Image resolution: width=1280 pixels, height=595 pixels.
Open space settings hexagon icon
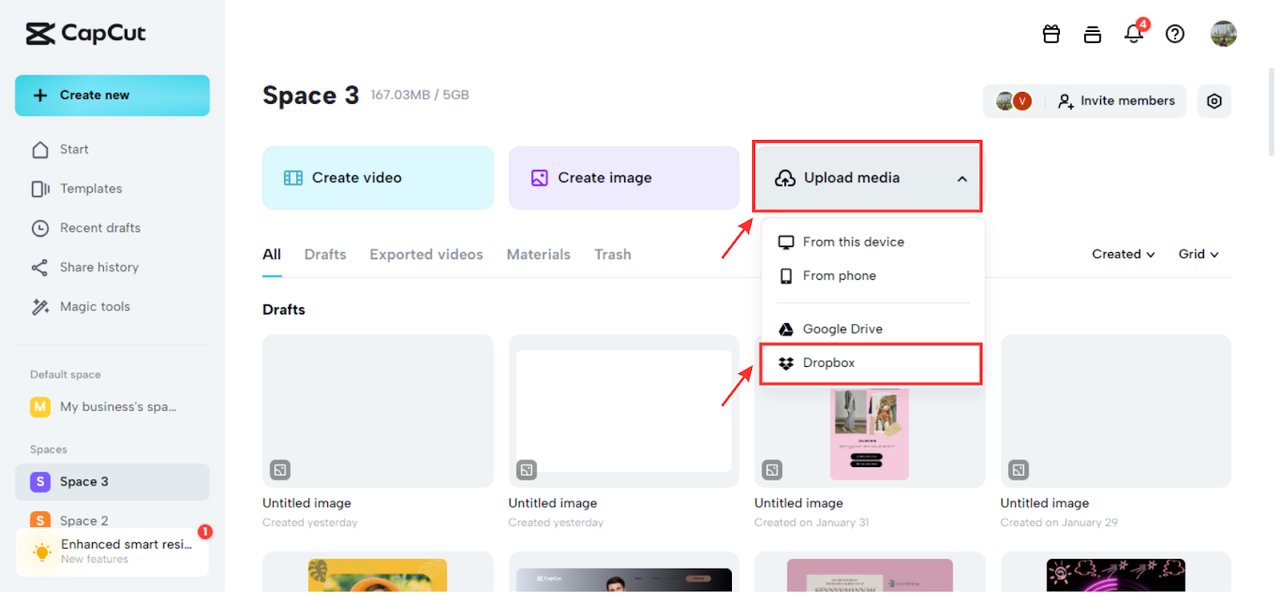click(x=1214, y=101)
